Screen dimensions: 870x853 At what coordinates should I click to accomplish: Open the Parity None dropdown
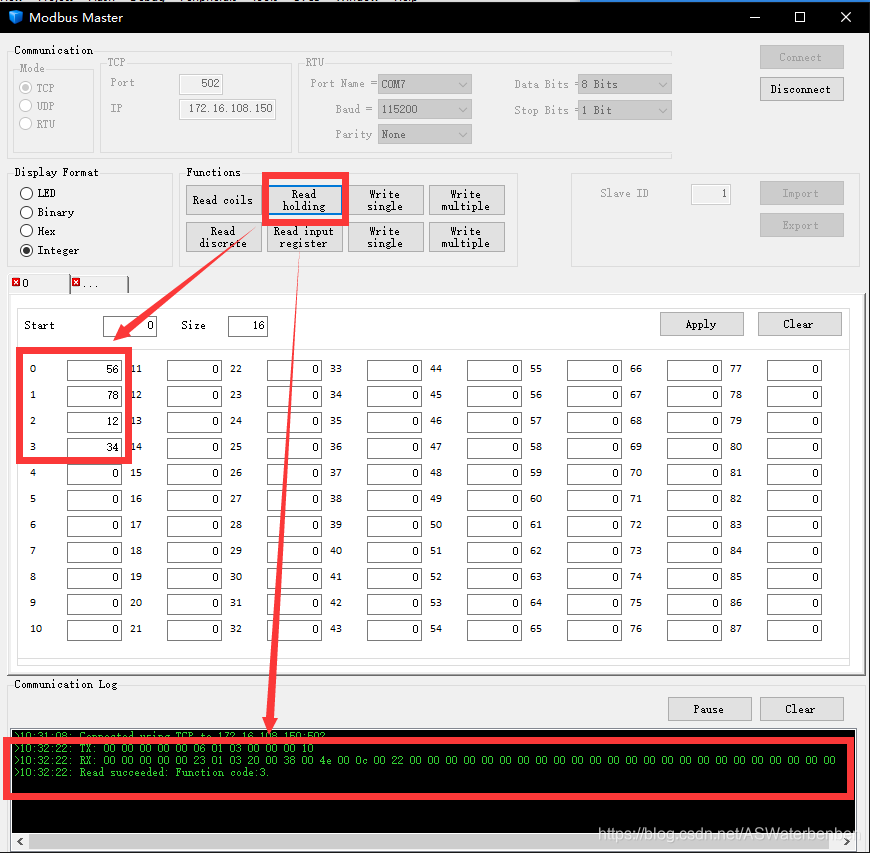pos(424,134)
